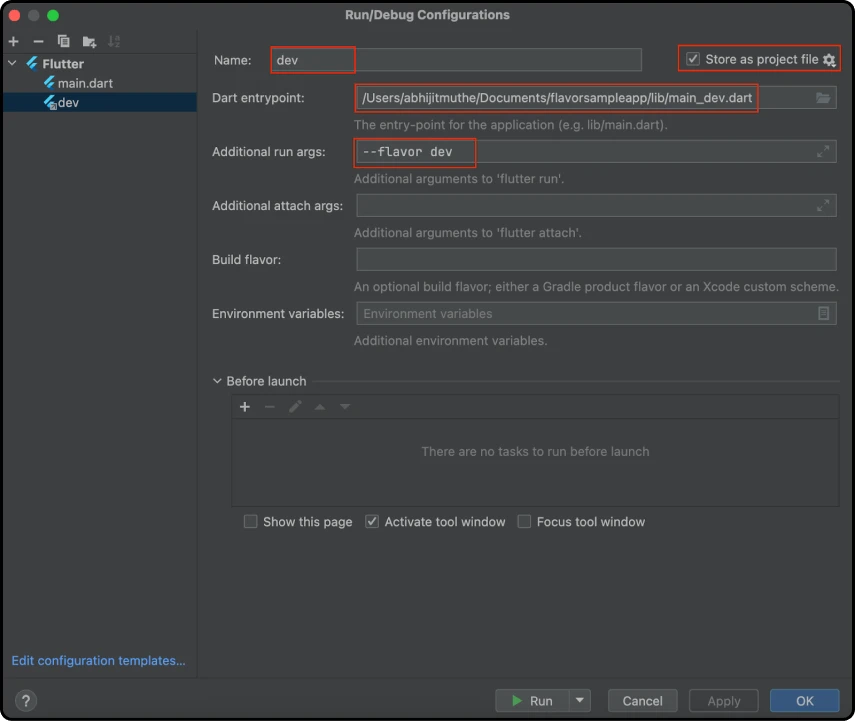Viewport: 855px width, 721px height.
Task: Expand the Additional run args field
Action: 823,152
